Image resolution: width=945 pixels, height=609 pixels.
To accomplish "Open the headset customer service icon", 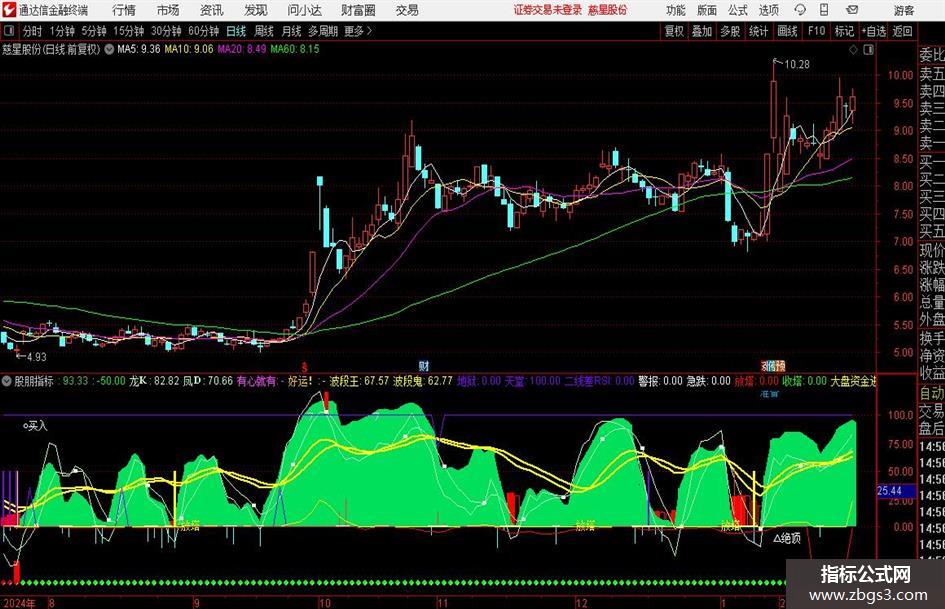I will point(800,10).
